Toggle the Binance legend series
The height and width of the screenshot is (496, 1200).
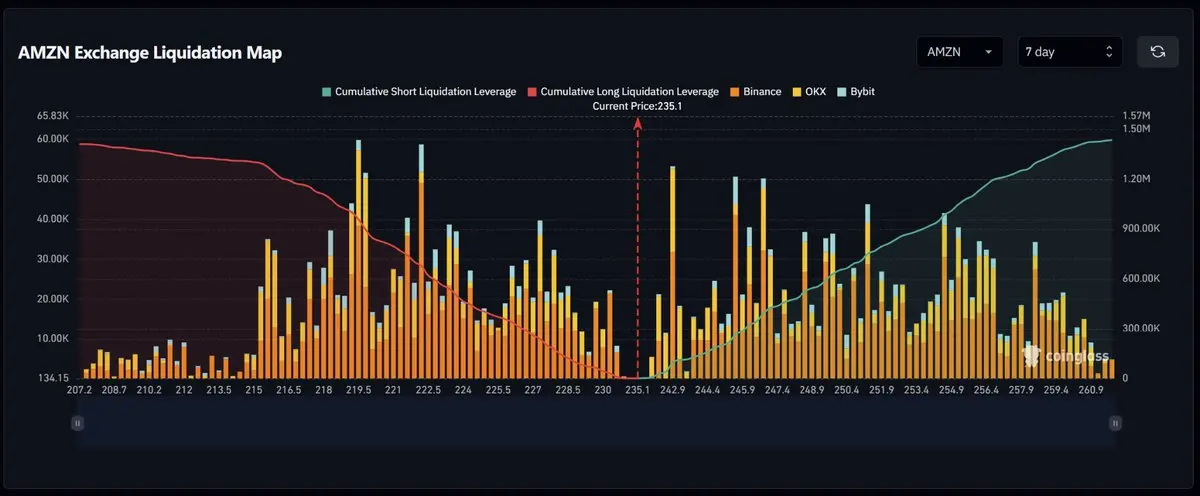pyautogui.click(x=755, y=91)
